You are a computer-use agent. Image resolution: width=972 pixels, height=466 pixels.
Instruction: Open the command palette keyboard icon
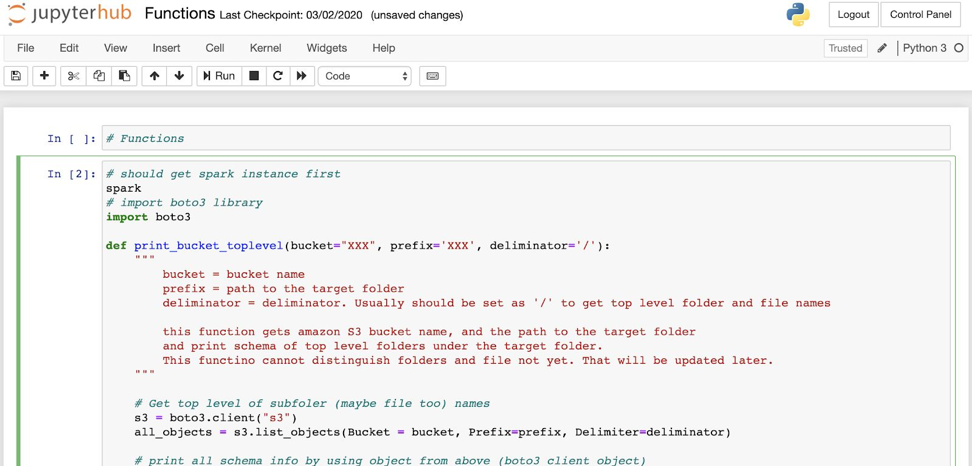tap(433, 76)
